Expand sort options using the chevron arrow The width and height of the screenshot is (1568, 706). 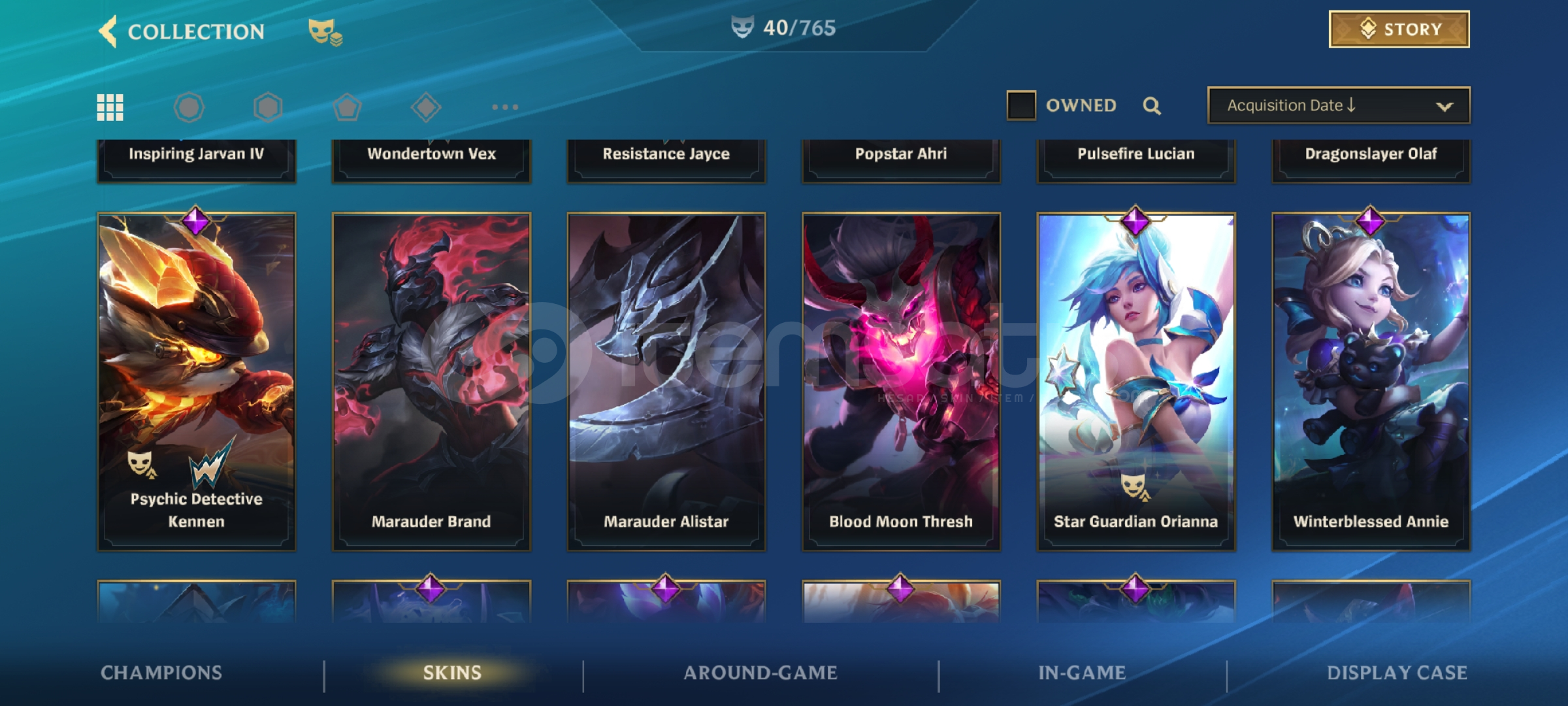click(1445, 107)
